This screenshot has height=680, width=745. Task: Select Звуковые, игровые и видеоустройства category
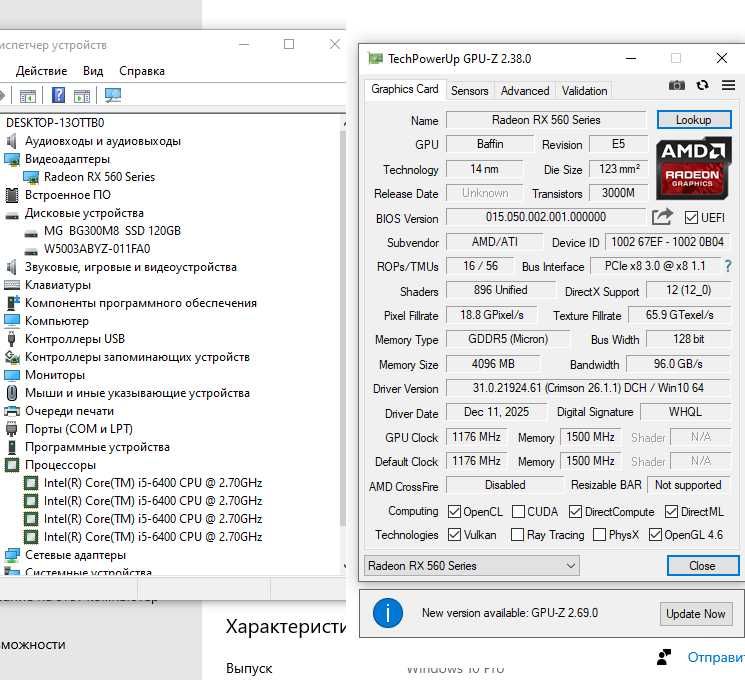pos(131,267)
